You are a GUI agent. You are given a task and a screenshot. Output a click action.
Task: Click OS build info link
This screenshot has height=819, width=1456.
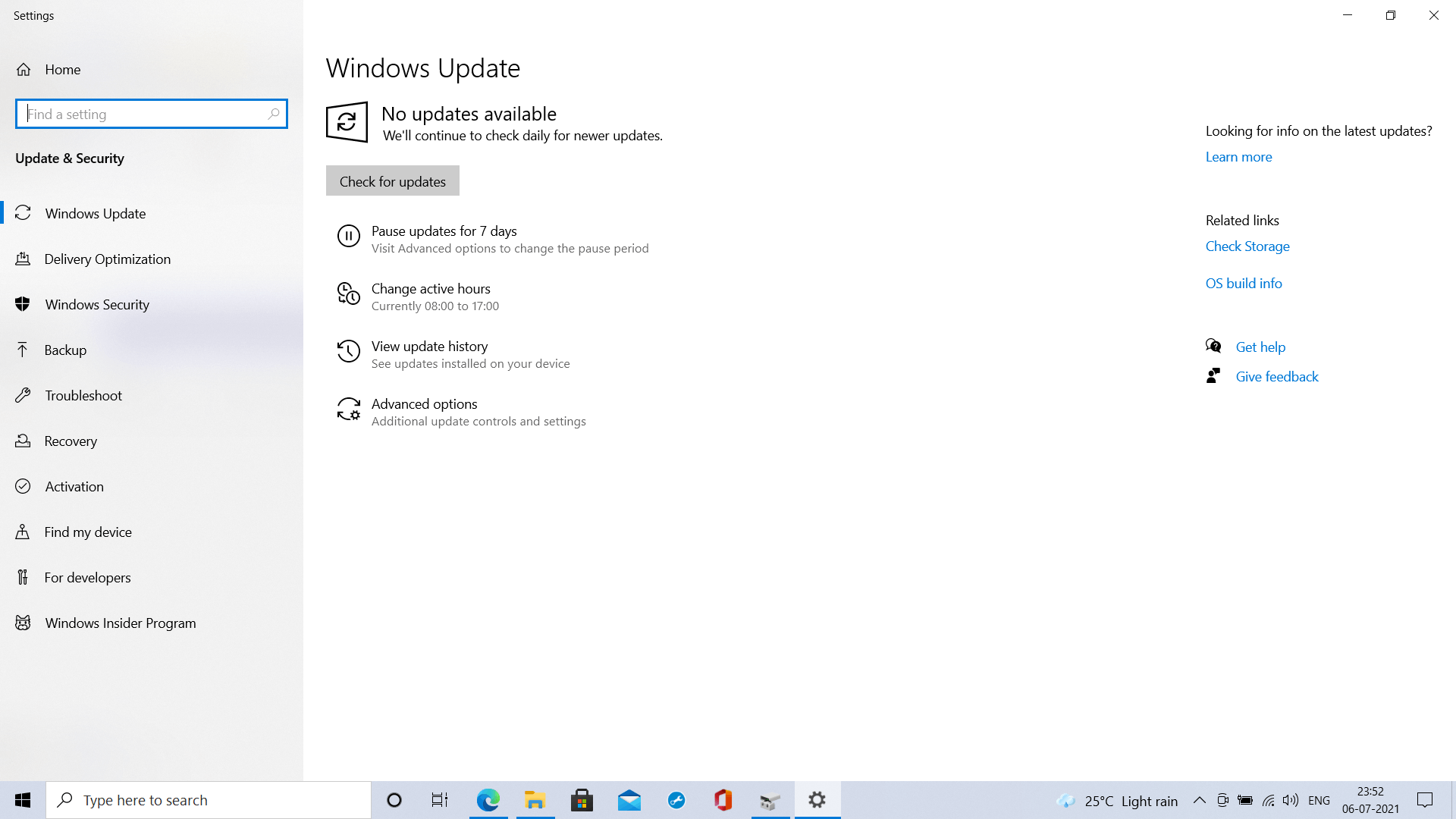coord(1244,282)
